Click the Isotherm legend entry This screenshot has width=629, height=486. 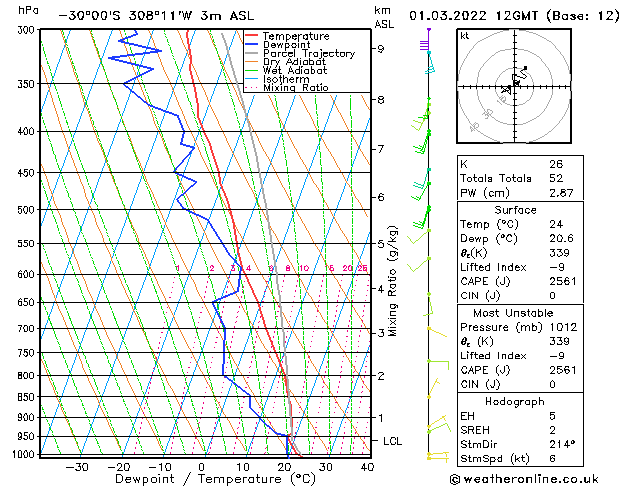(286, 79)
